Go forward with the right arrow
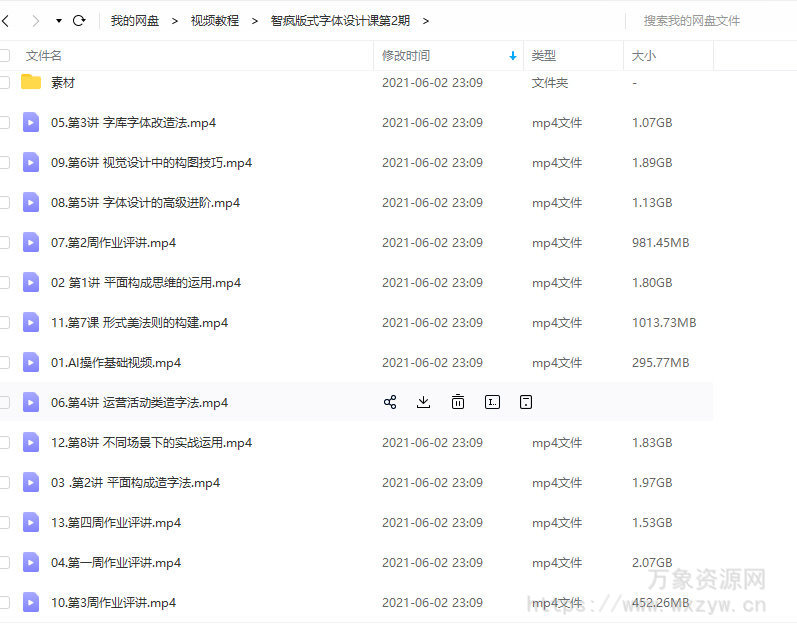 click(x=35, y=21)
